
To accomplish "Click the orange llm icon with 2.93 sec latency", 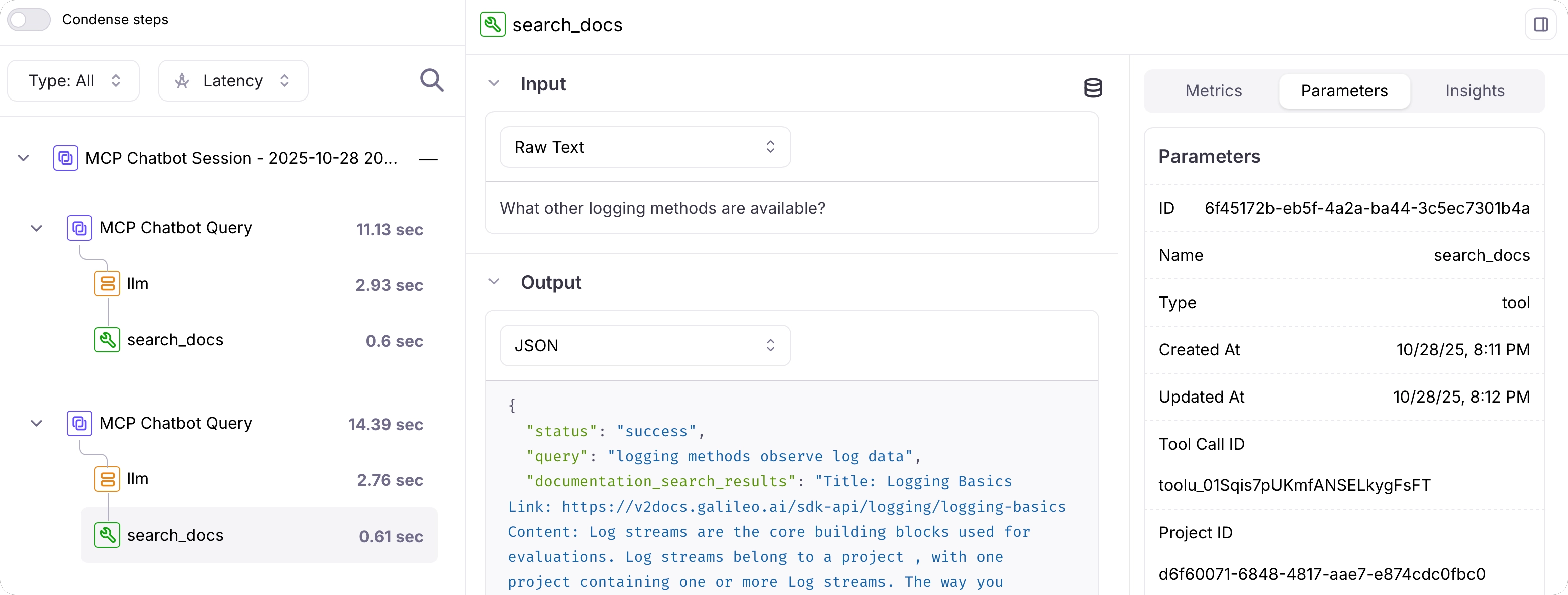I will coord(107,284).
